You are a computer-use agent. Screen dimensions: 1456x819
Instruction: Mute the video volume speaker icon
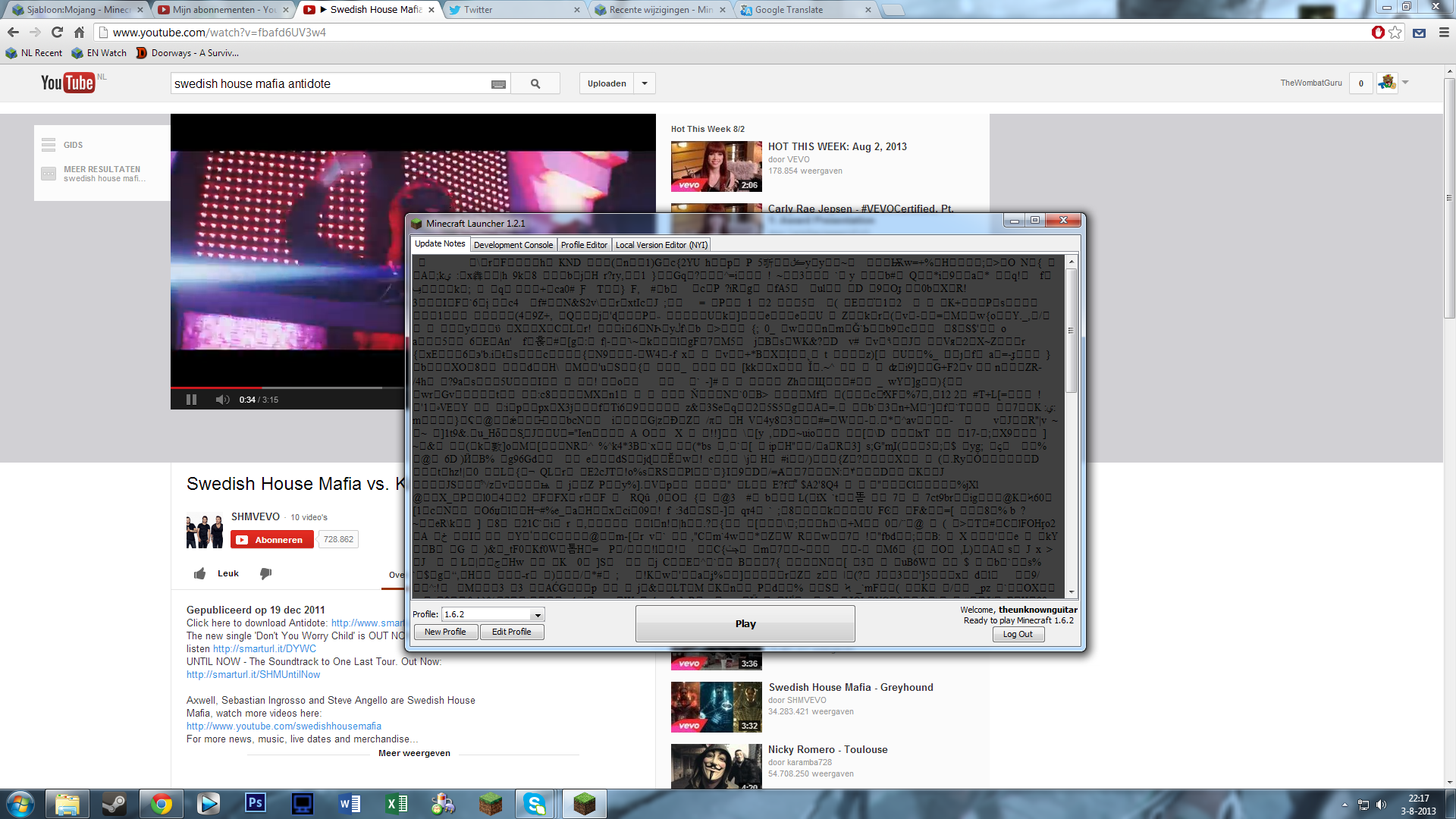click(221, 400)
